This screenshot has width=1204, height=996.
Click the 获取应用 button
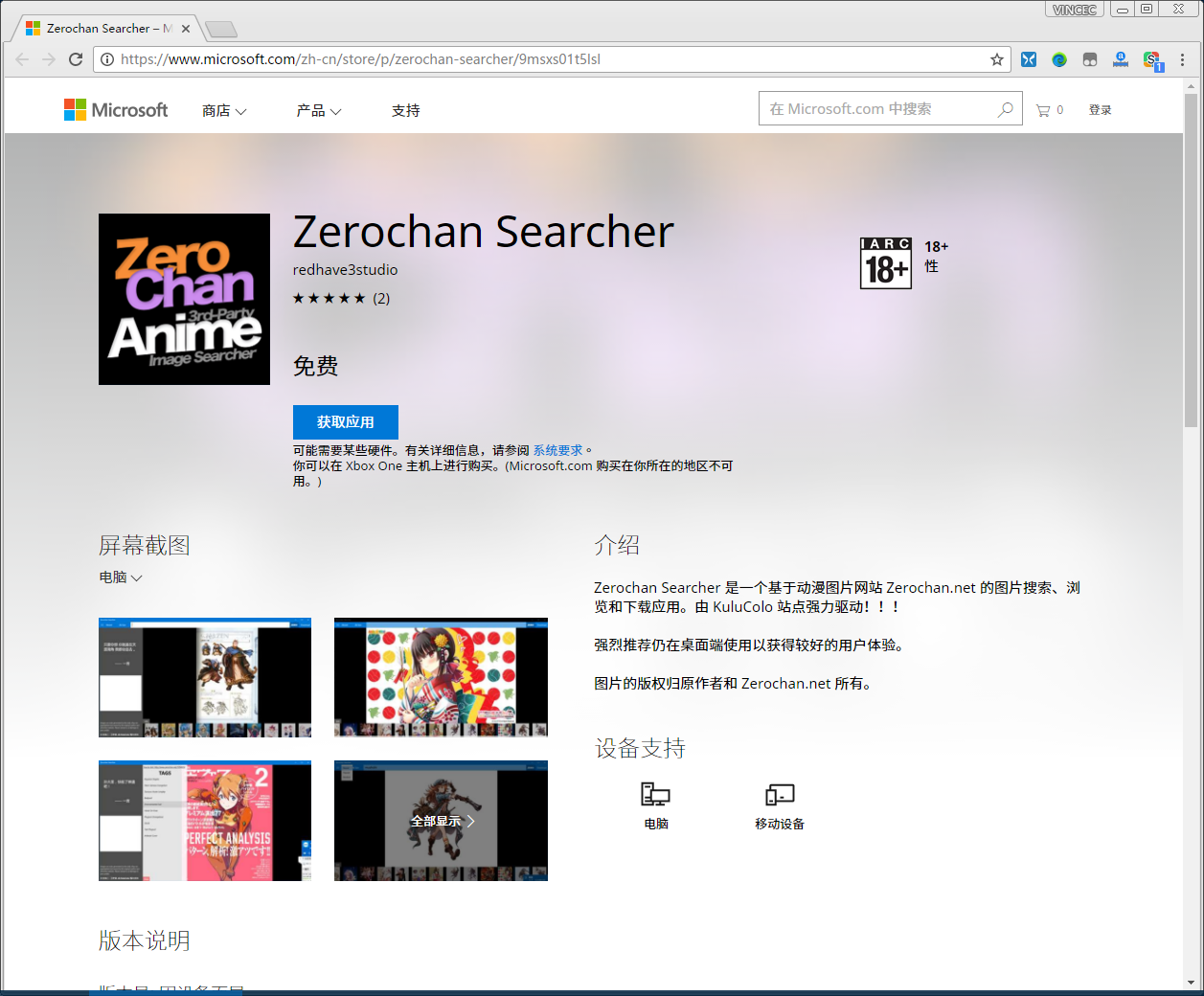(346, 422)
